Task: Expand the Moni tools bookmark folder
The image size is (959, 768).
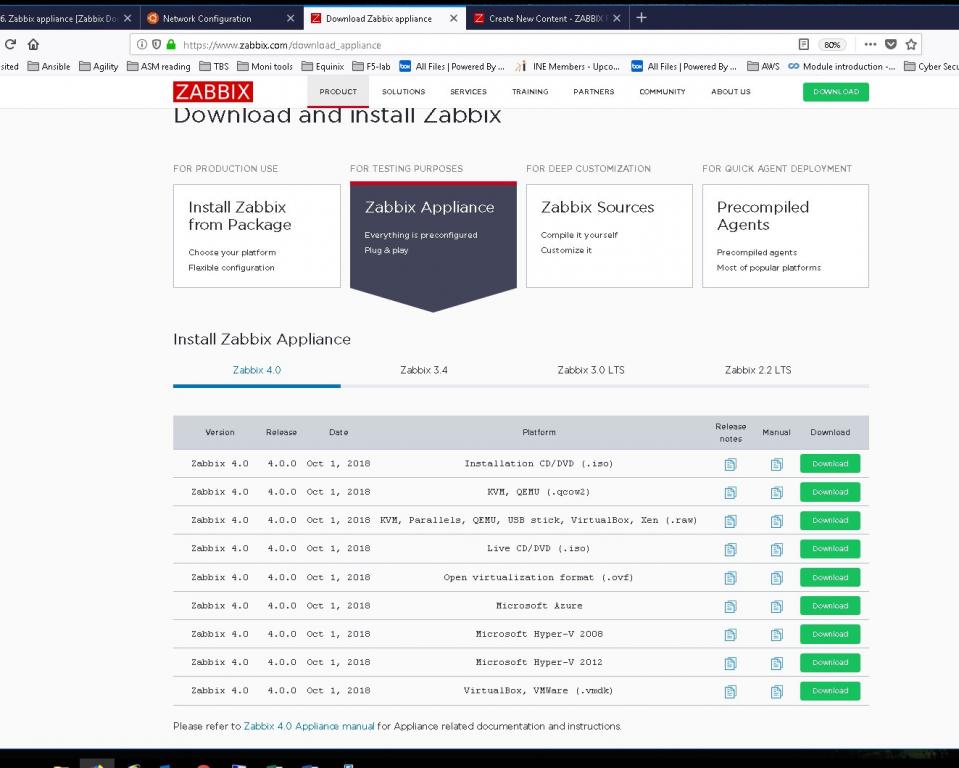Action: point(264,67)
